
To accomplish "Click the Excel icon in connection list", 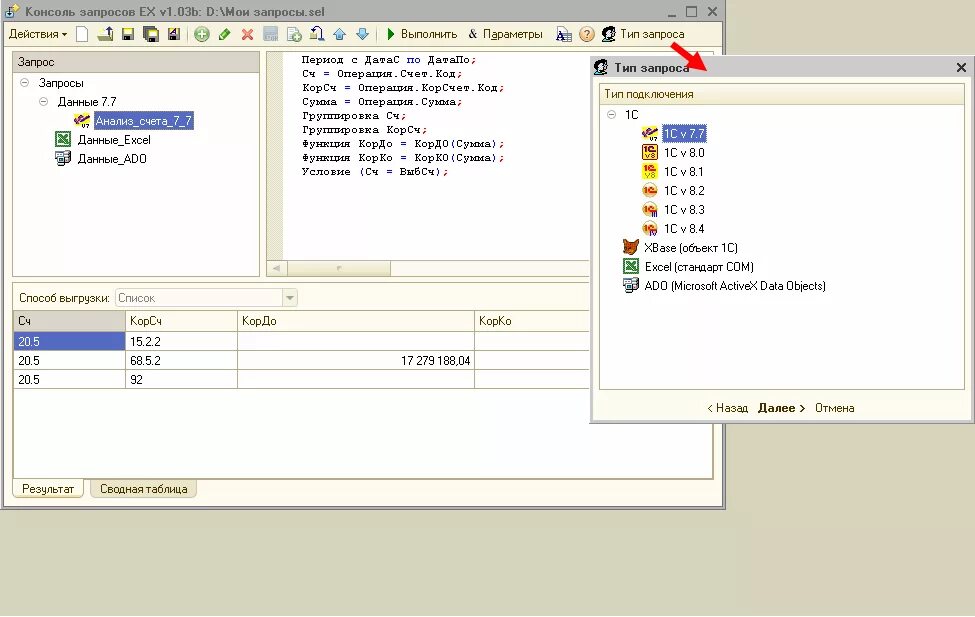I will tap(631, 266).
